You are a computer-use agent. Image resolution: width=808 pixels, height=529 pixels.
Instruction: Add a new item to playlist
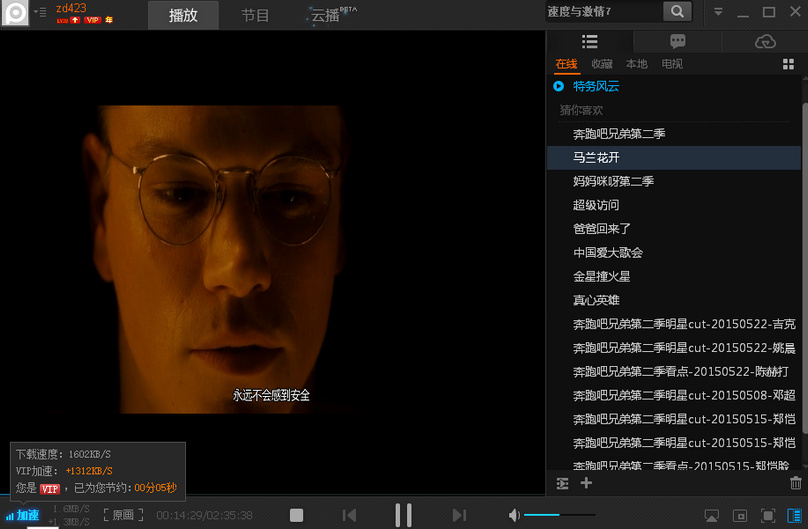click(586, 483)
